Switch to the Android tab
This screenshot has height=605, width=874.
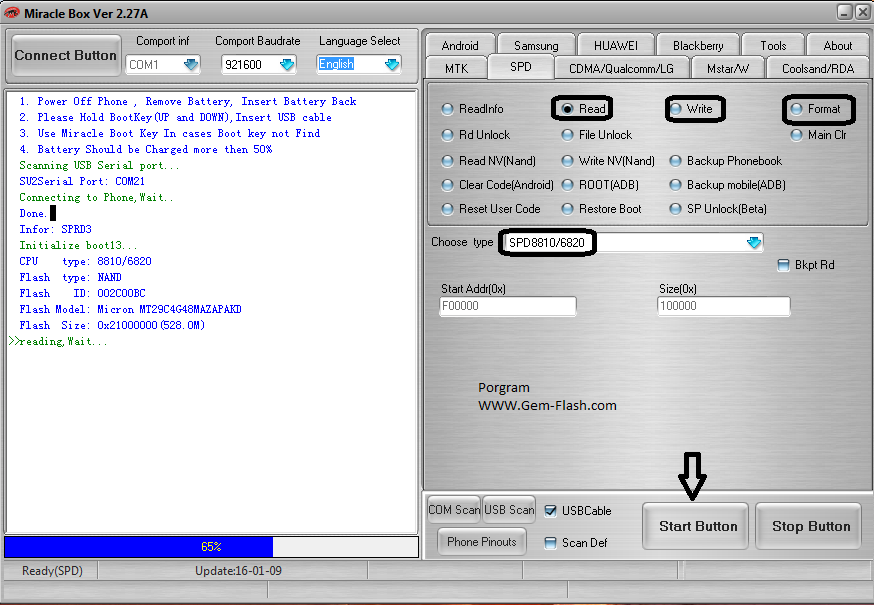460,46
